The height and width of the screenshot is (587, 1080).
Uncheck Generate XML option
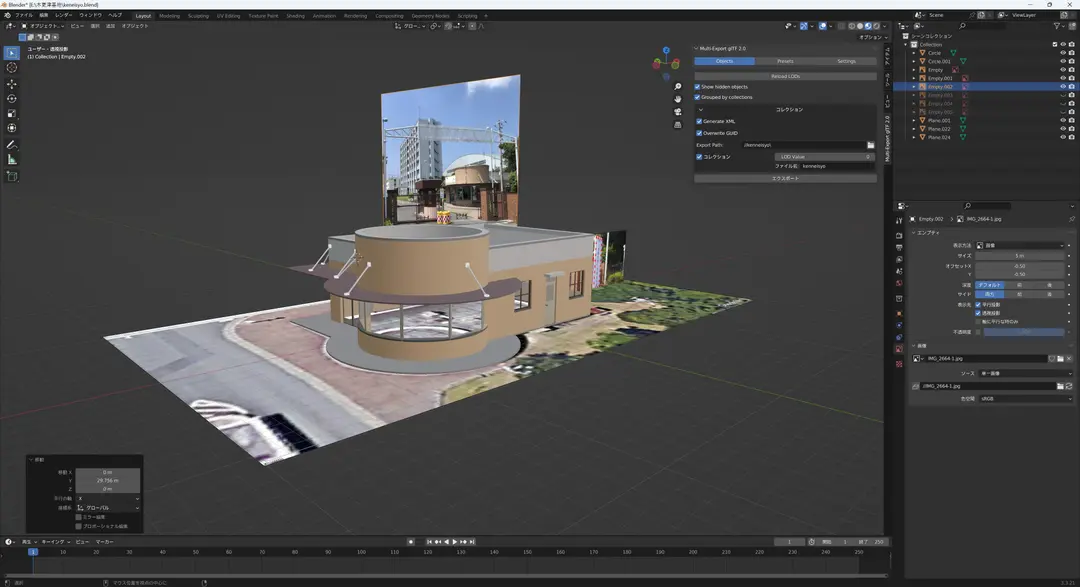click(699, 121)
